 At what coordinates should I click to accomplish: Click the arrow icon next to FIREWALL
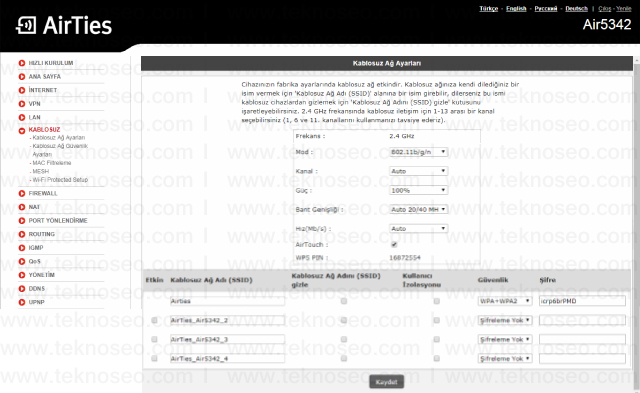coord(22,193)
